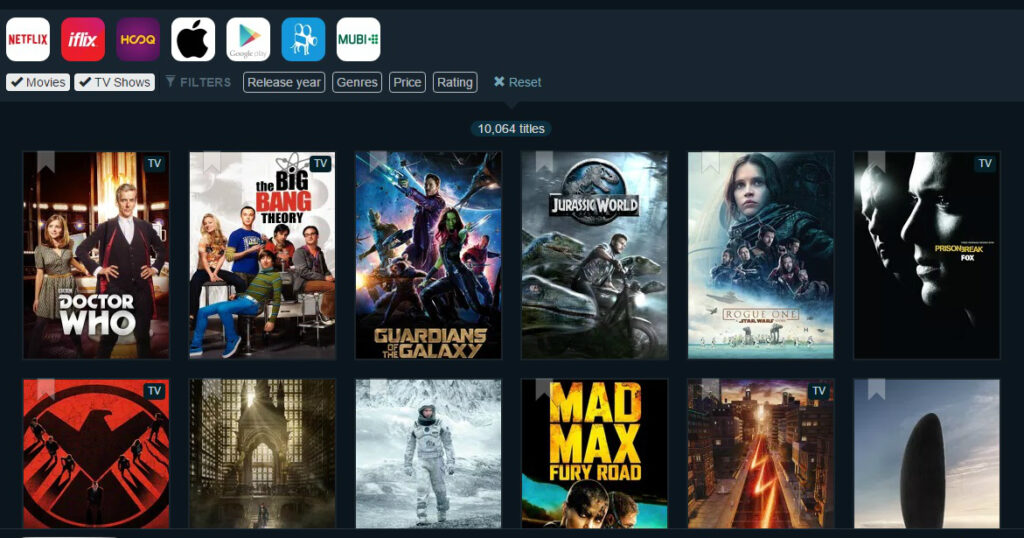Reset all filters
1024x538 pixels.
point(517,82)
